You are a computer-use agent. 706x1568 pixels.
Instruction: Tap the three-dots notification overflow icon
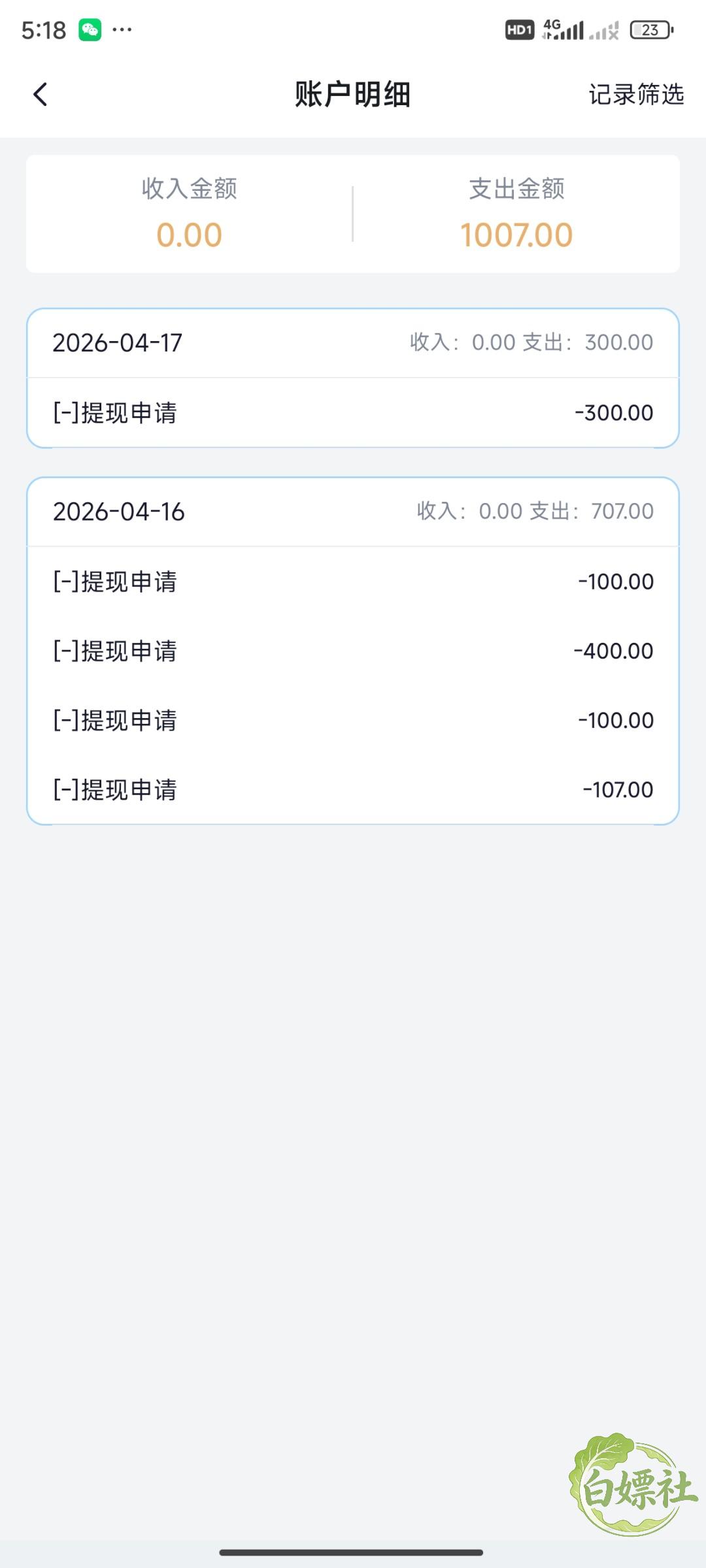click(122, 29)
